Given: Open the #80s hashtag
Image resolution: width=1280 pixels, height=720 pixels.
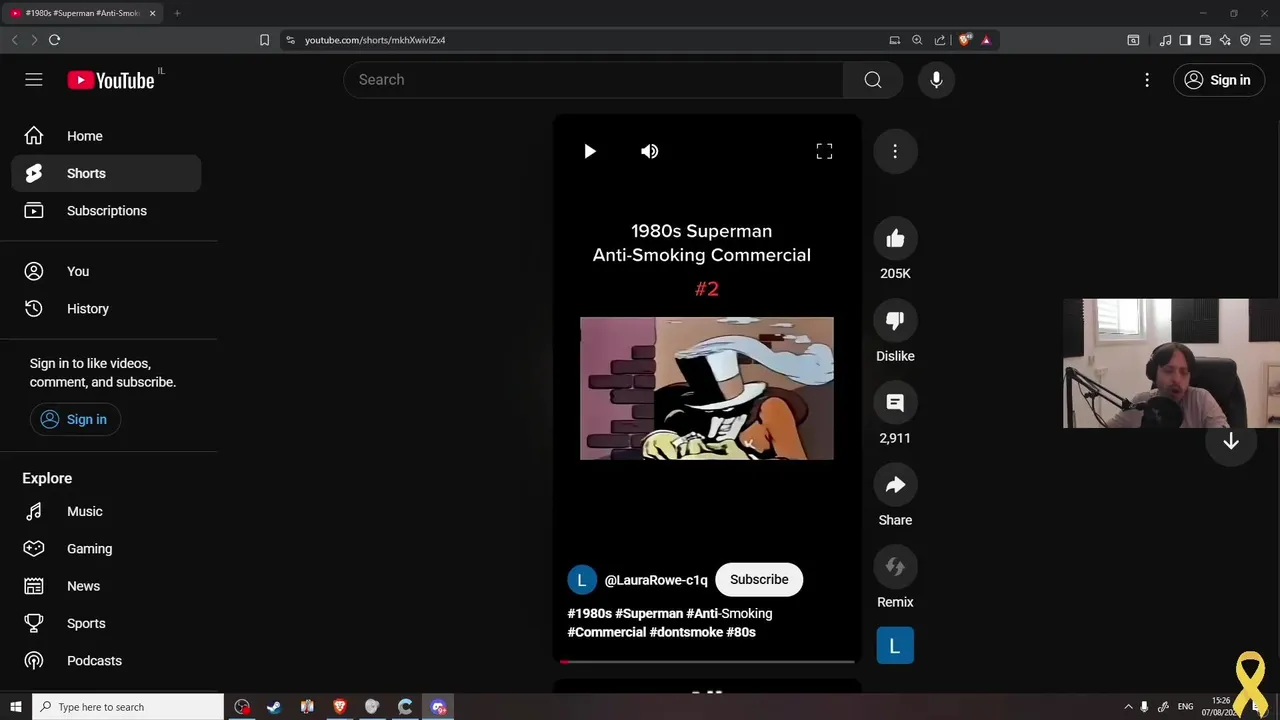Looking at the screenshot, I should tap(741, 632).
